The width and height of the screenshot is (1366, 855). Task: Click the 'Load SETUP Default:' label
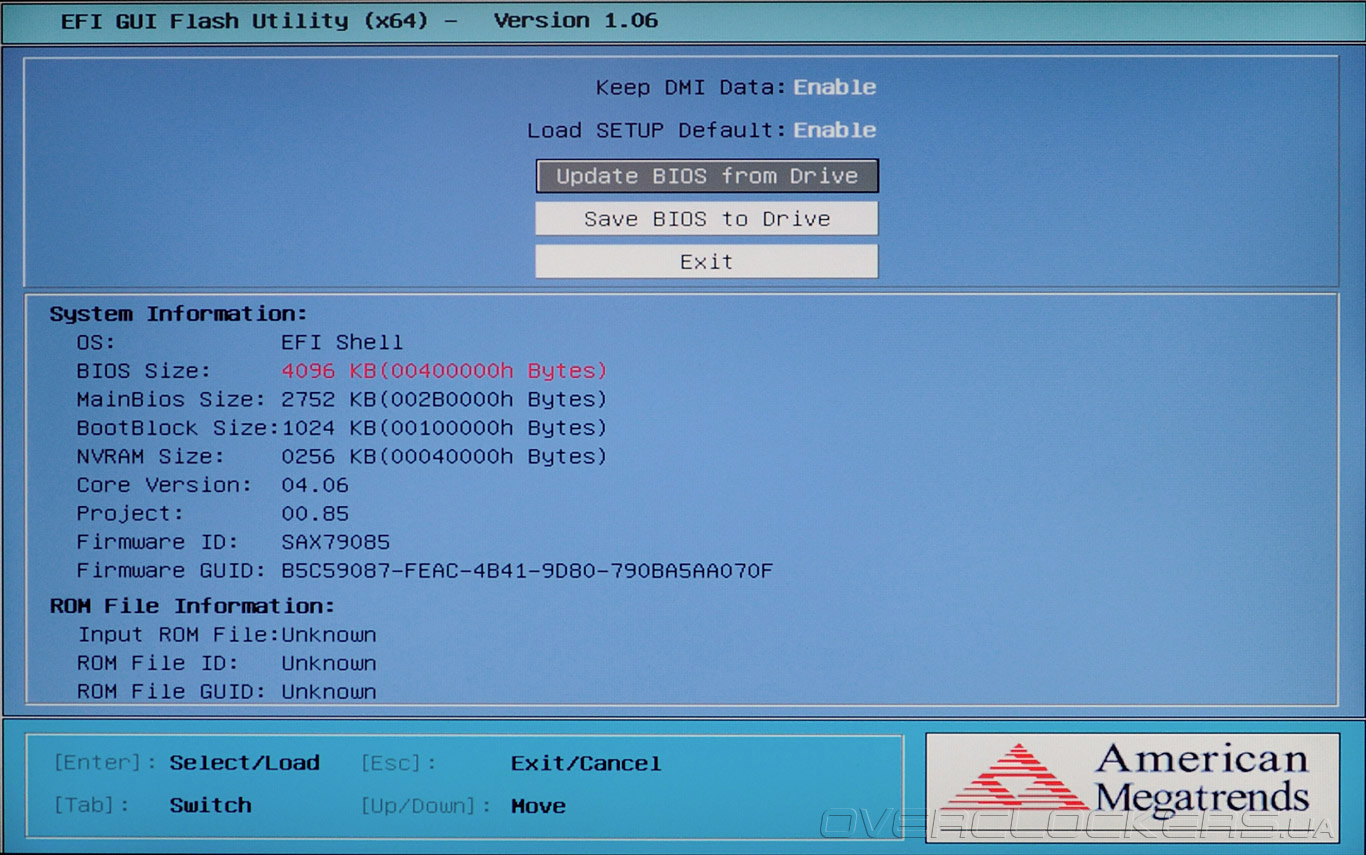pyautogui.click(x=657, y=130)
